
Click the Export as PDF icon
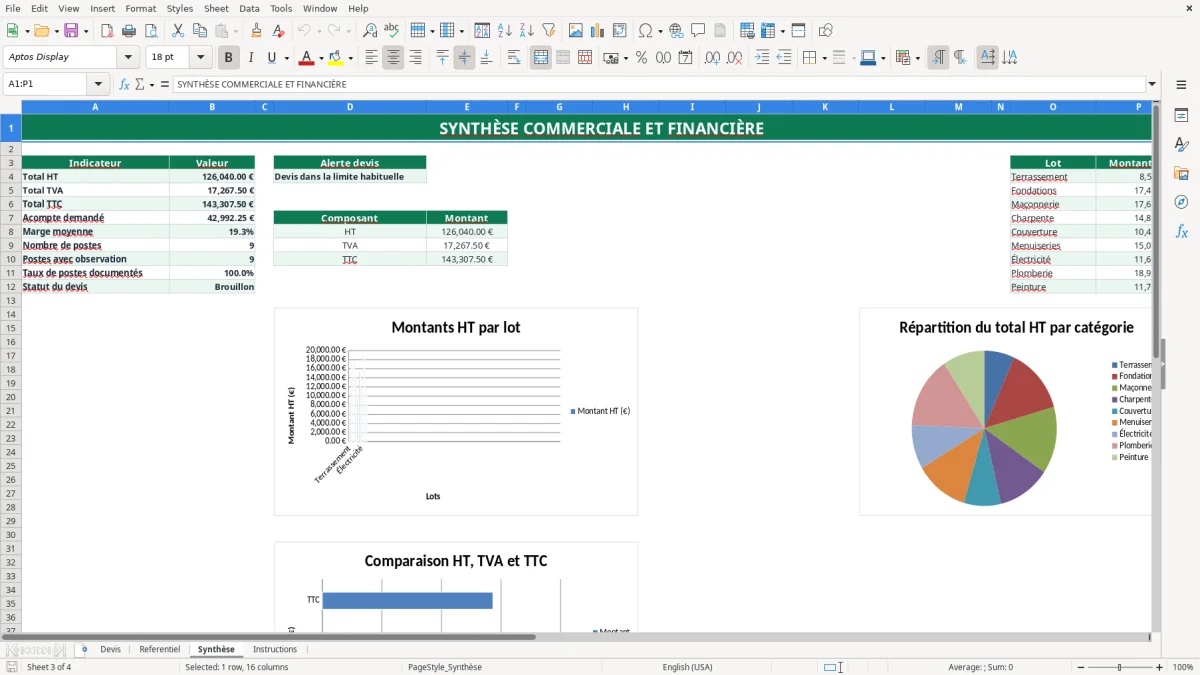point(106,31)
